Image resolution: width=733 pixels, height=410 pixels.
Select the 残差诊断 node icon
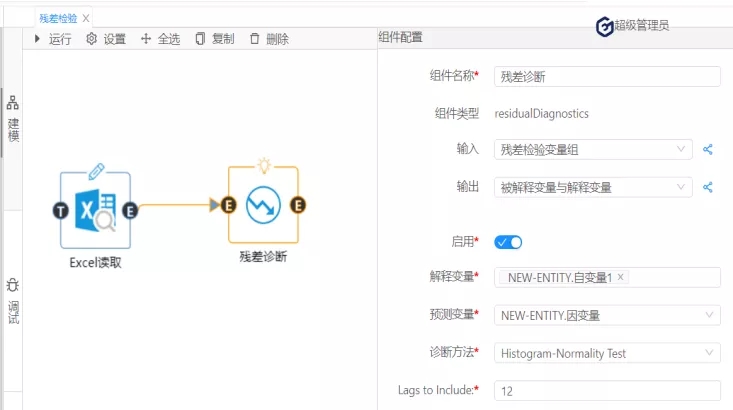(263, 205)
